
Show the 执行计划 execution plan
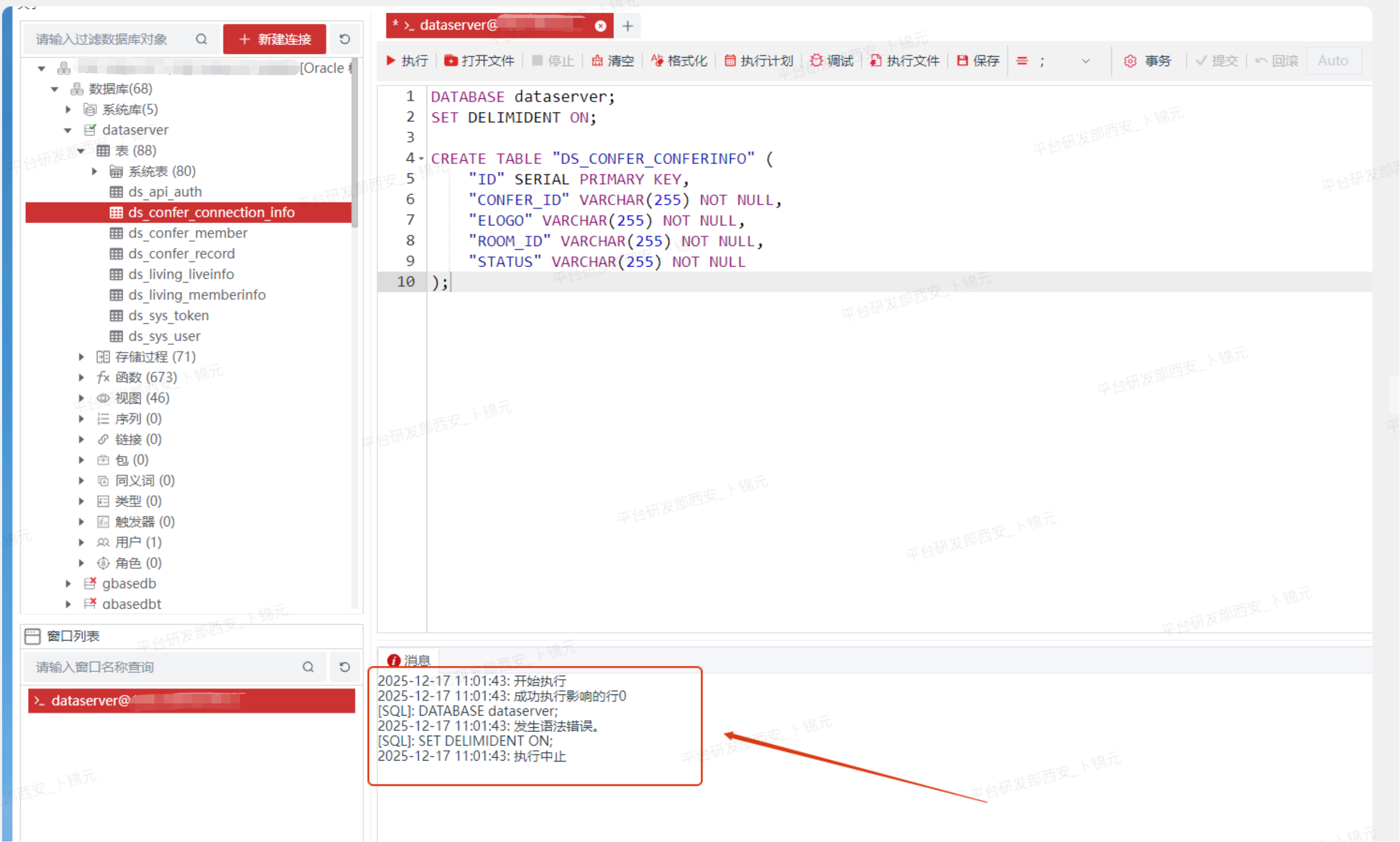click(759, 61)
